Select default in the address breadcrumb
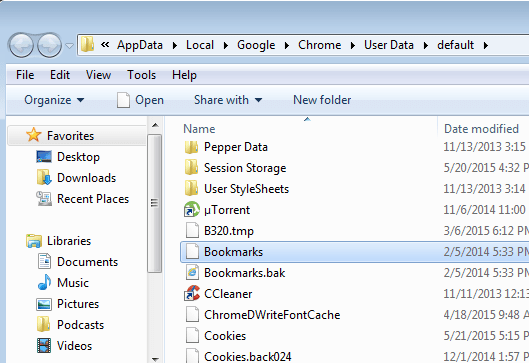The image size is (529, 363). pos(455,45)
